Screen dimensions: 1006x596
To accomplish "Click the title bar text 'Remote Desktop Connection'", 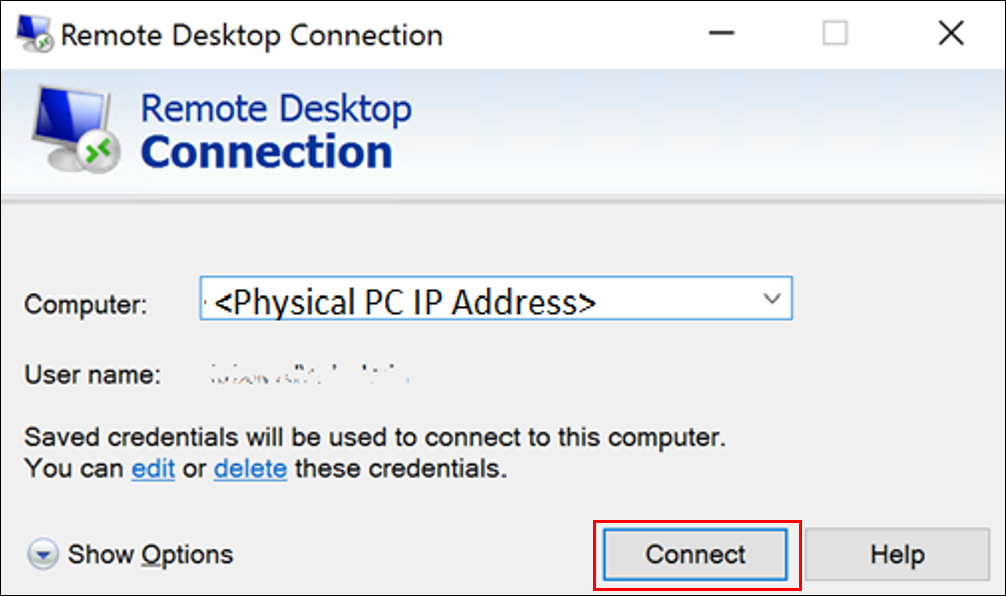I will pyautogui.click(x=251, y=36).
